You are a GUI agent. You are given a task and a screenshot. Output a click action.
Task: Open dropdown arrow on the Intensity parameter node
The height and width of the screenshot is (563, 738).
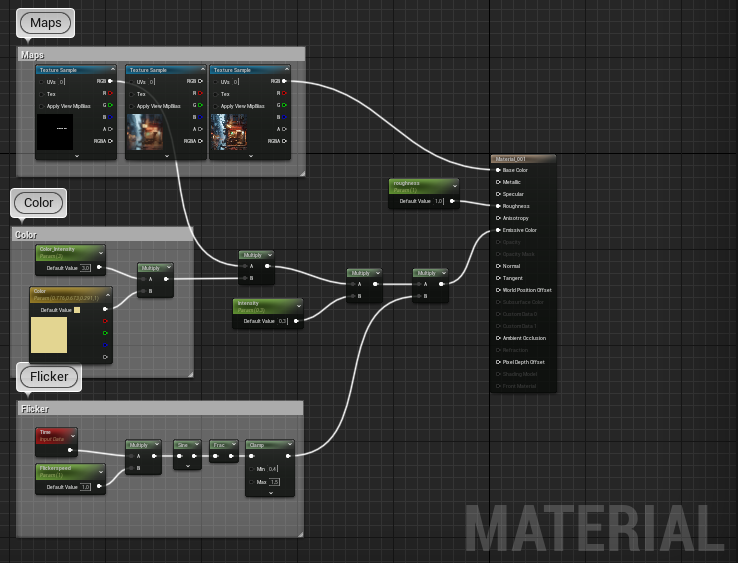coord(298,306)
